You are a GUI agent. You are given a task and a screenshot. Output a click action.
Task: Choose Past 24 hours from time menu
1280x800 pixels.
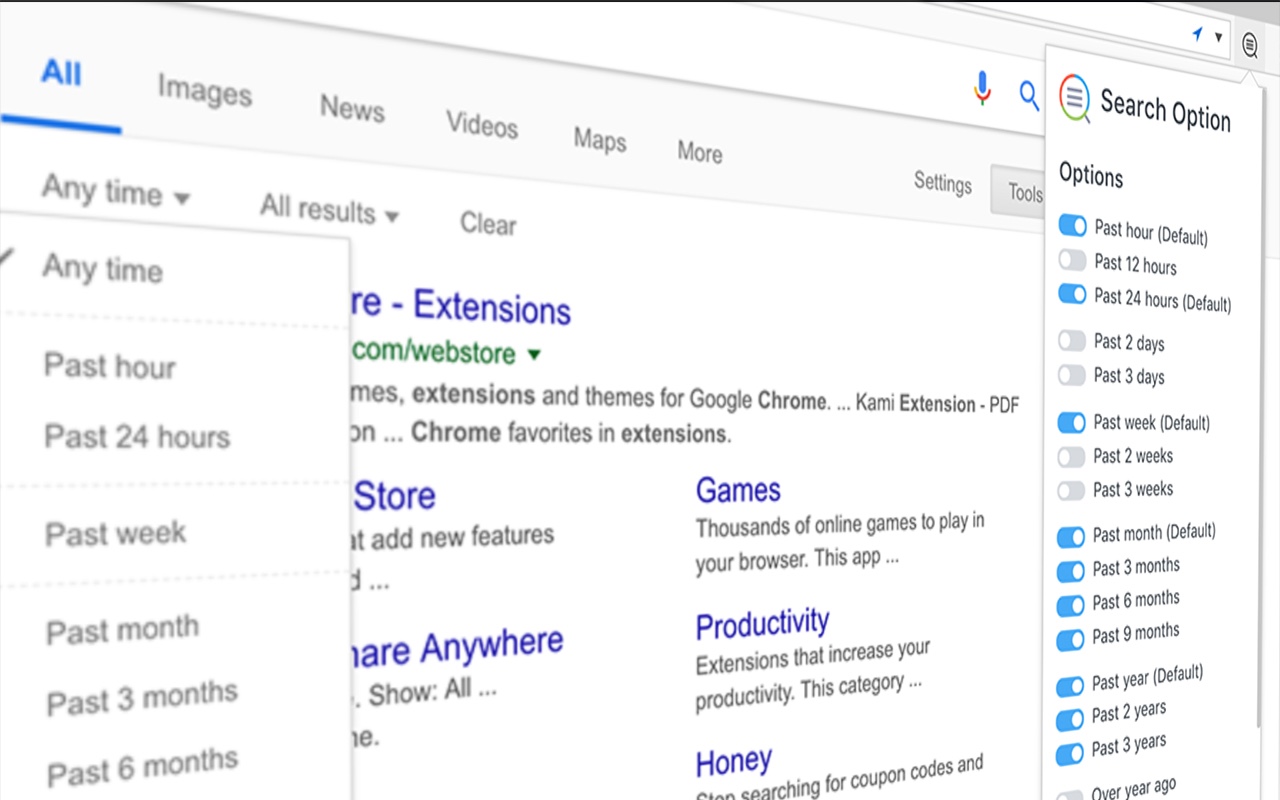click(137, 436)
